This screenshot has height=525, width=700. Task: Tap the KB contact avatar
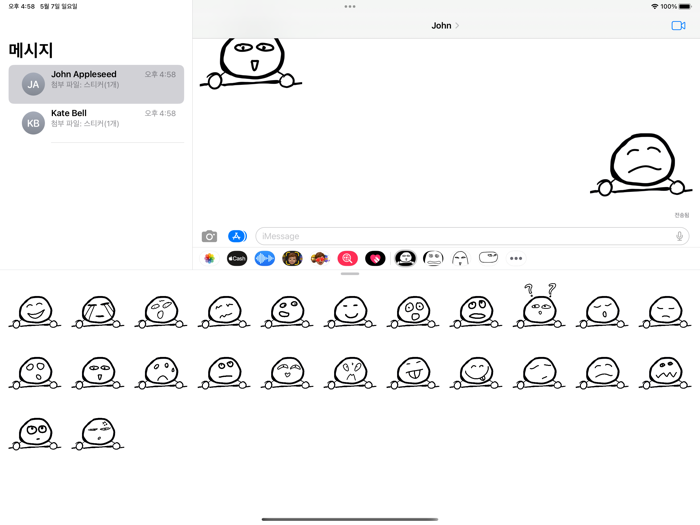click(33, 123)
